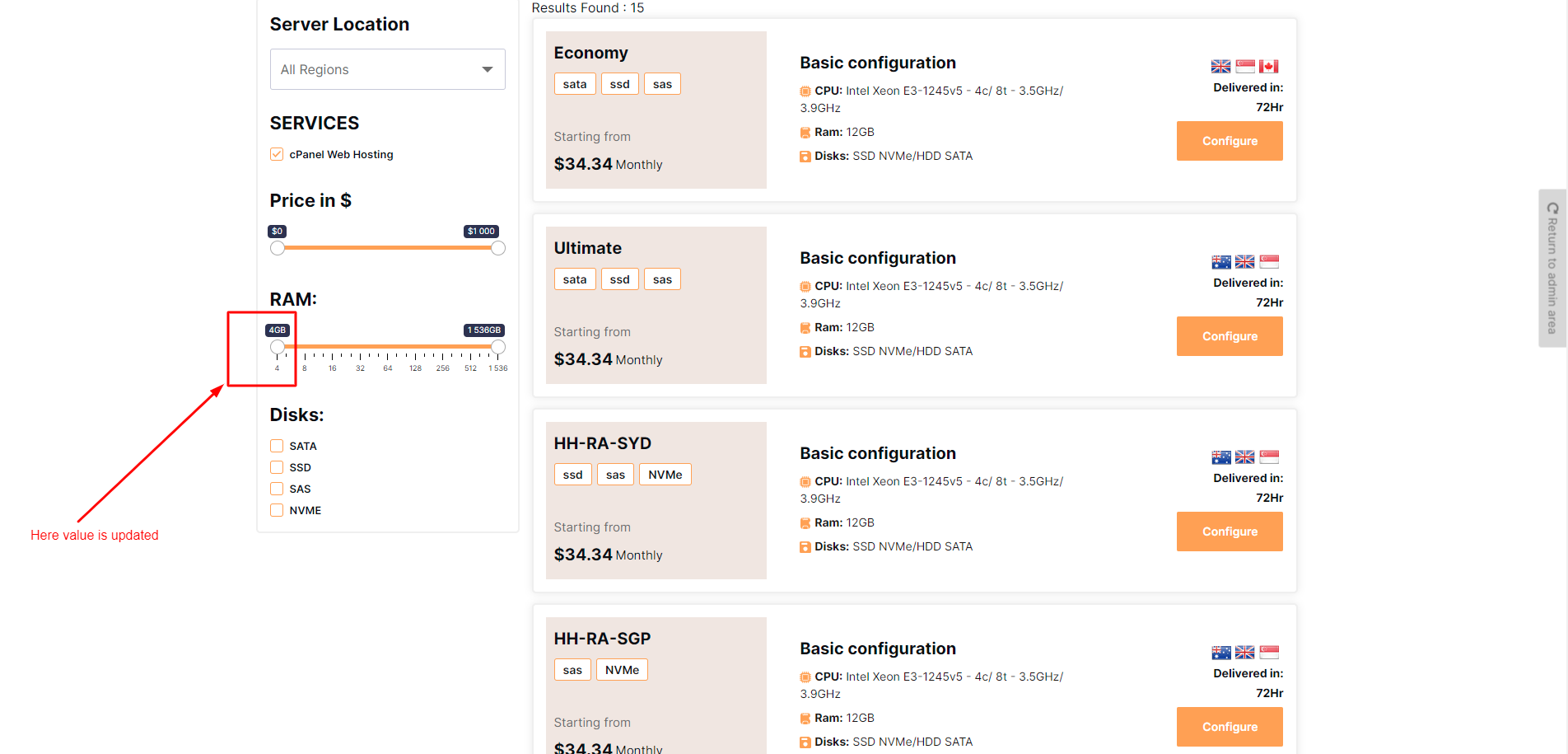Click the Ram icon in Ultimate configuration
This screenshot has width=1568, height=754.
pyautogui.click(x=805, y=328)
